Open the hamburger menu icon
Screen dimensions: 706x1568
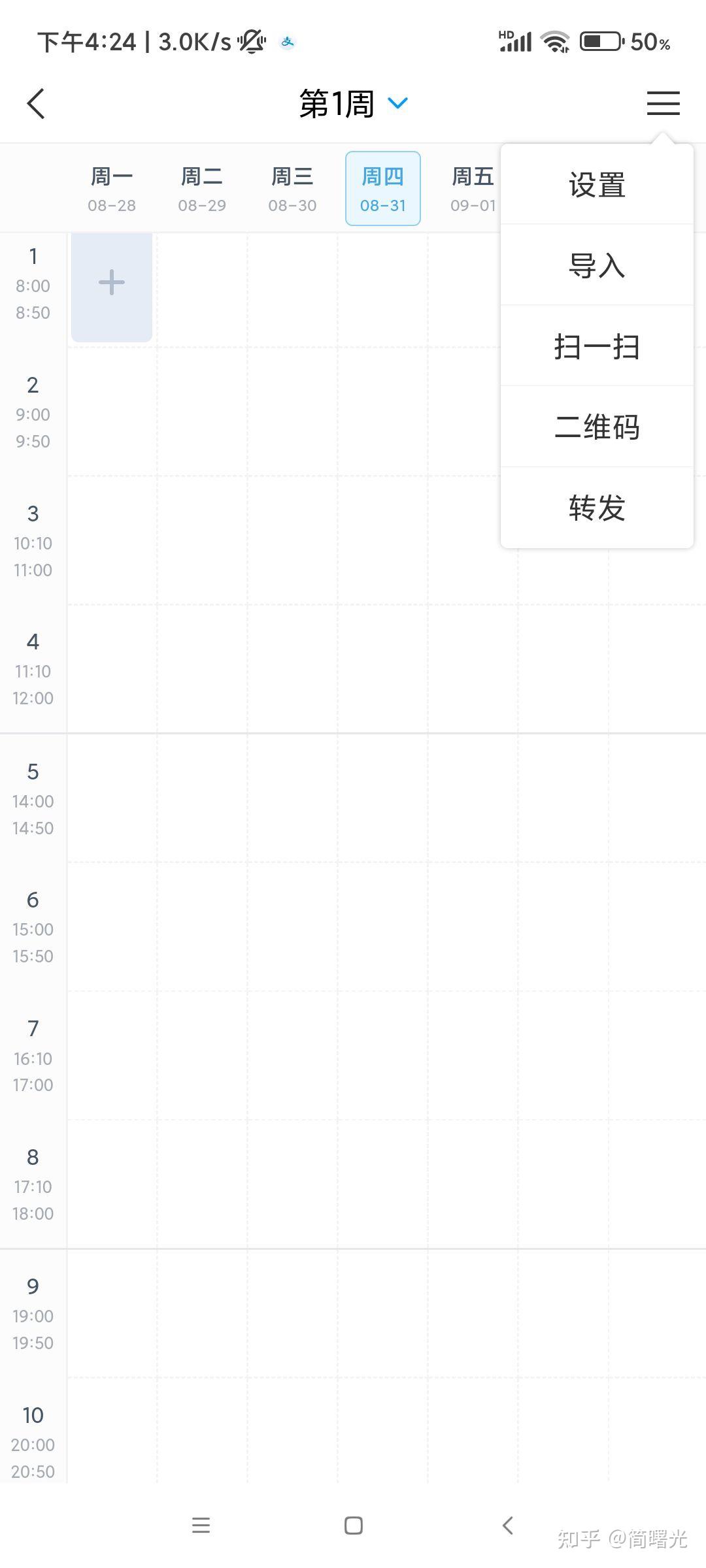point(663,103)
